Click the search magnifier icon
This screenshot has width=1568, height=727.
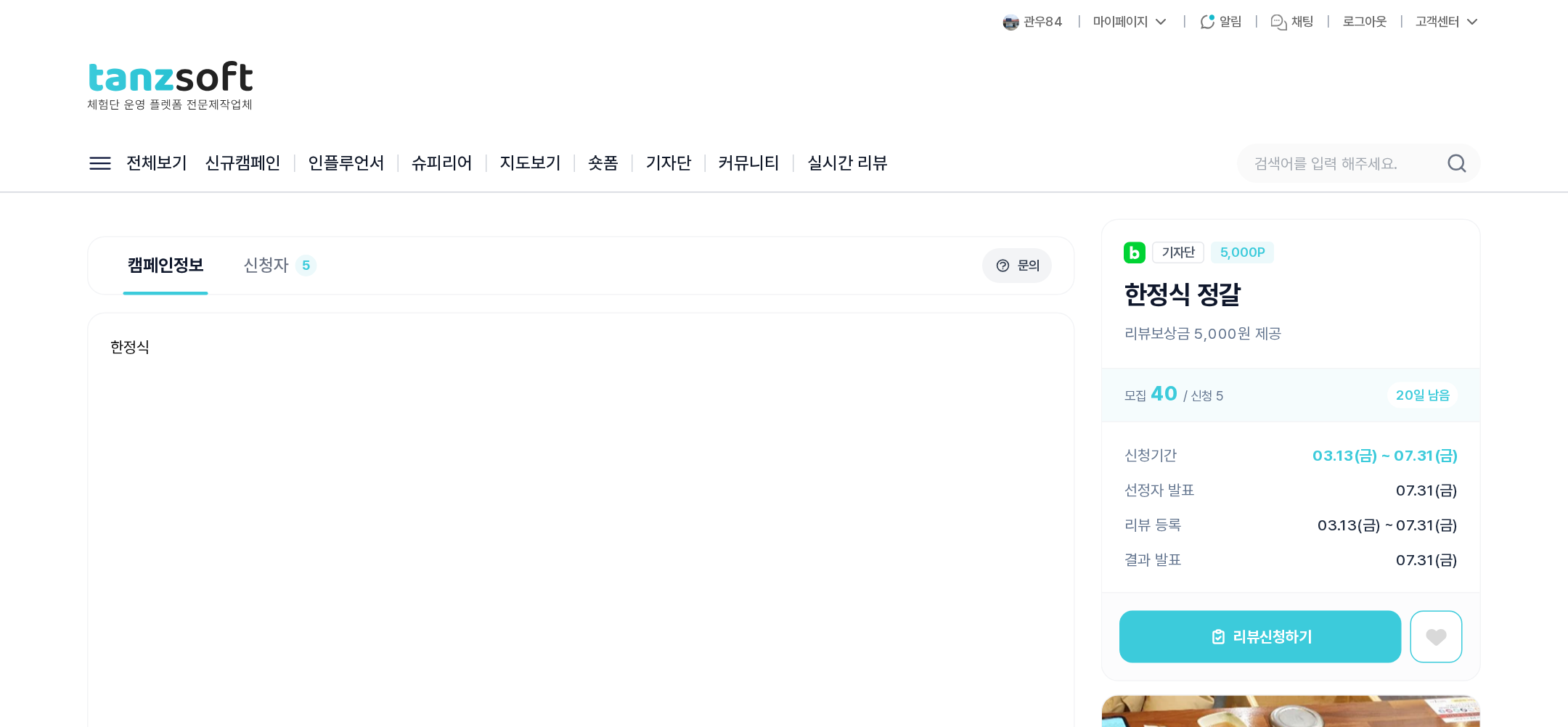pyautogui.click(x=1456, y=163)
